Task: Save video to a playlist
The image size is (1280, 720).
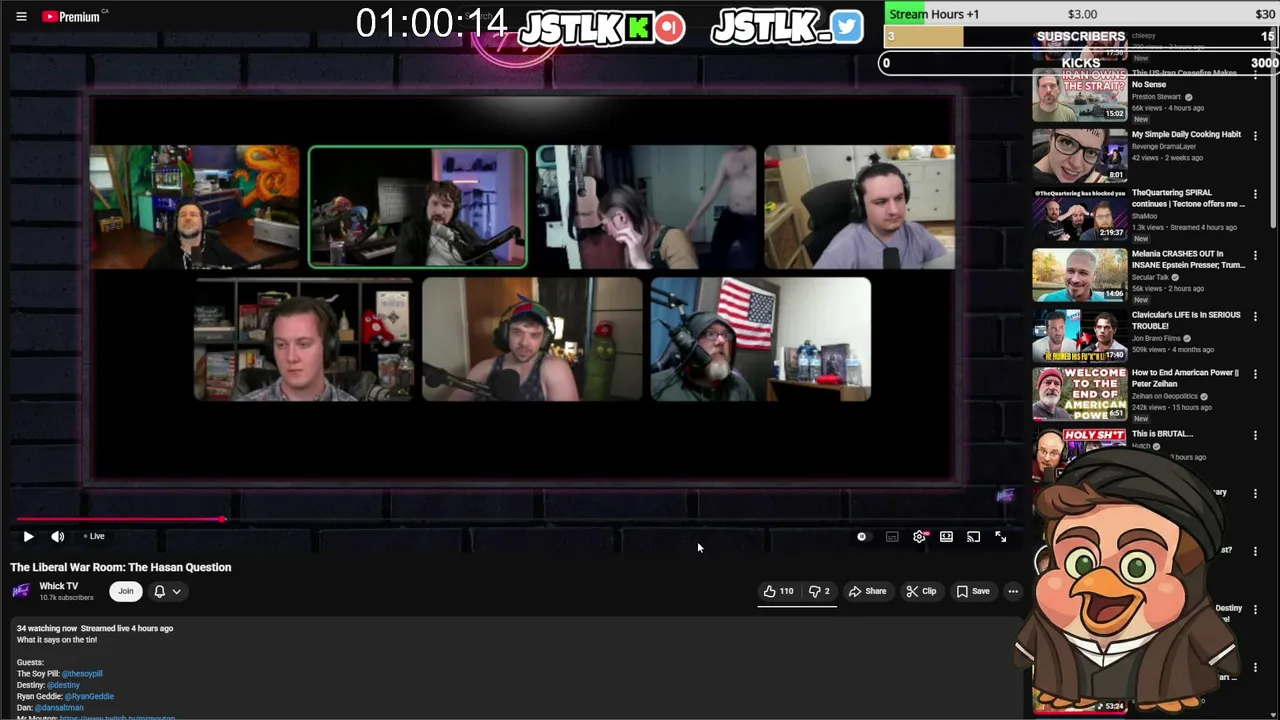Action: pos(973,591)
